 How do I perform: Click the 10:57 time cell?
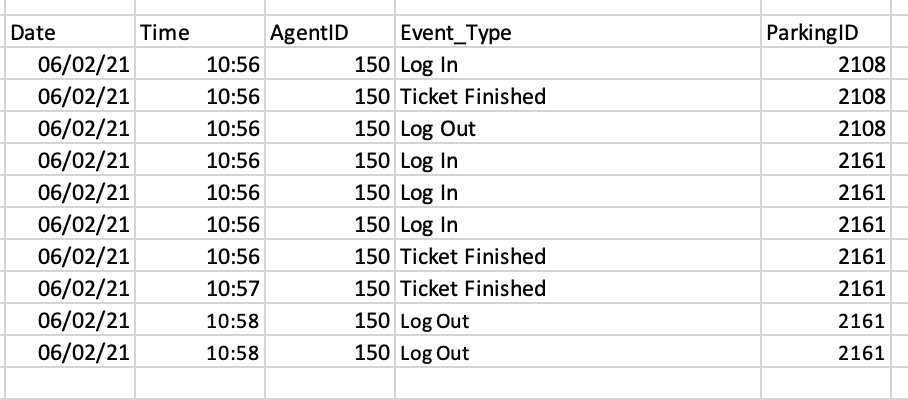tap(200, 288)
